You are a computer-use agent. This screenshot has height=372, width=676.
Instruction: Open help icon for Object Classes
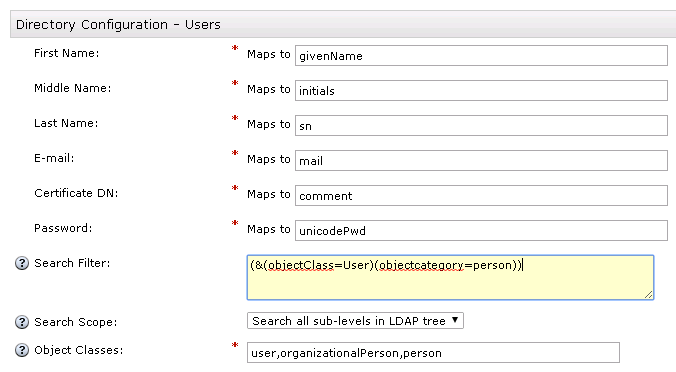(22, 350)
